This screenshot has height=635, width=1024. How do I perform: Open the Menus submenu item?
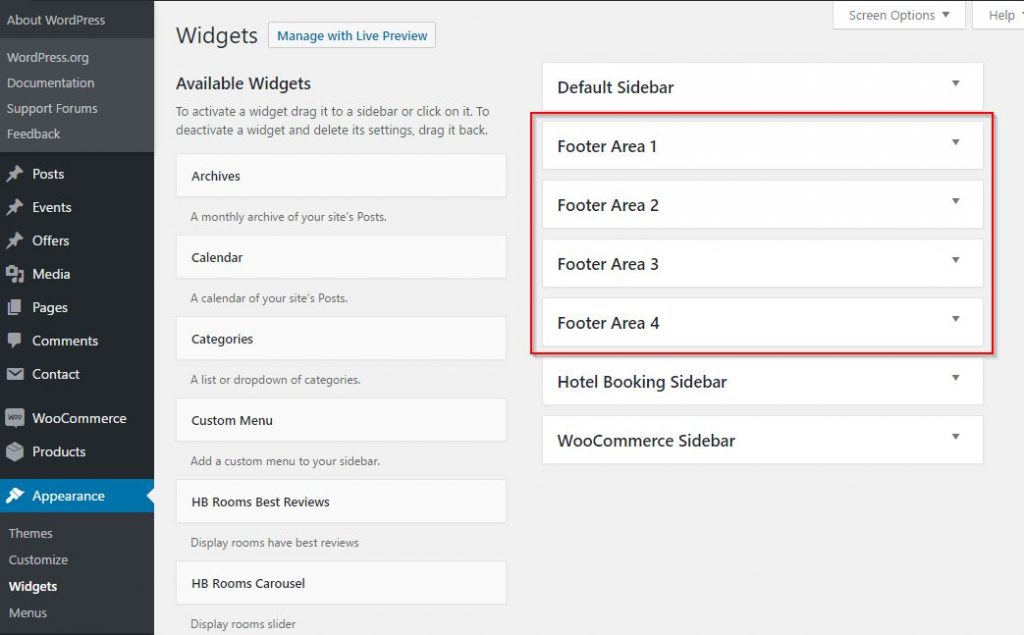pos(28,613)
